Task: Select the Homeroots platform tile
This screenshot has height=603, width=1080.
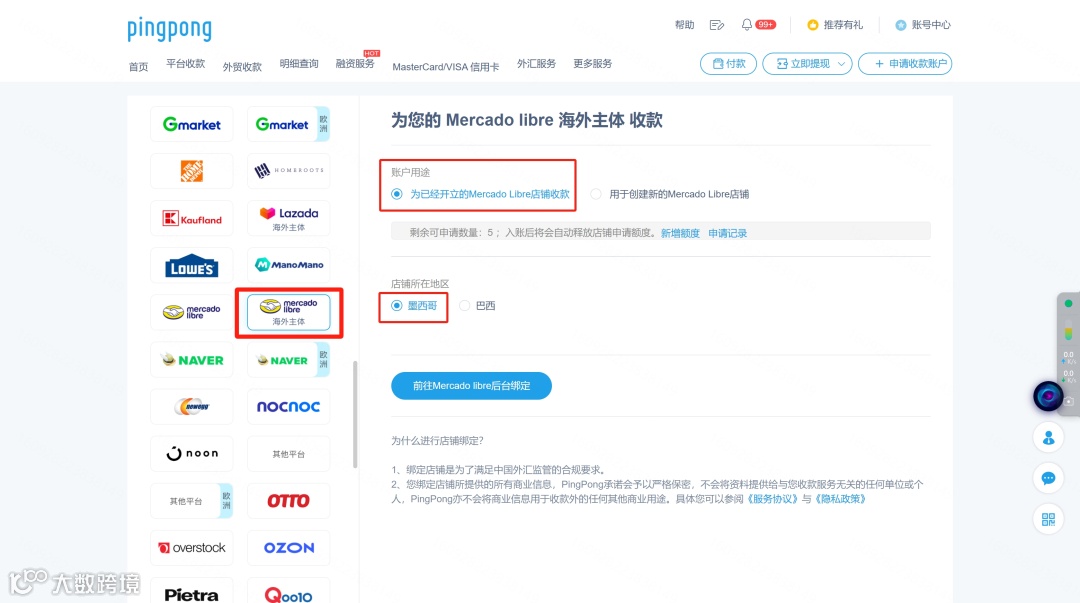Action: [x=289, y=171]
